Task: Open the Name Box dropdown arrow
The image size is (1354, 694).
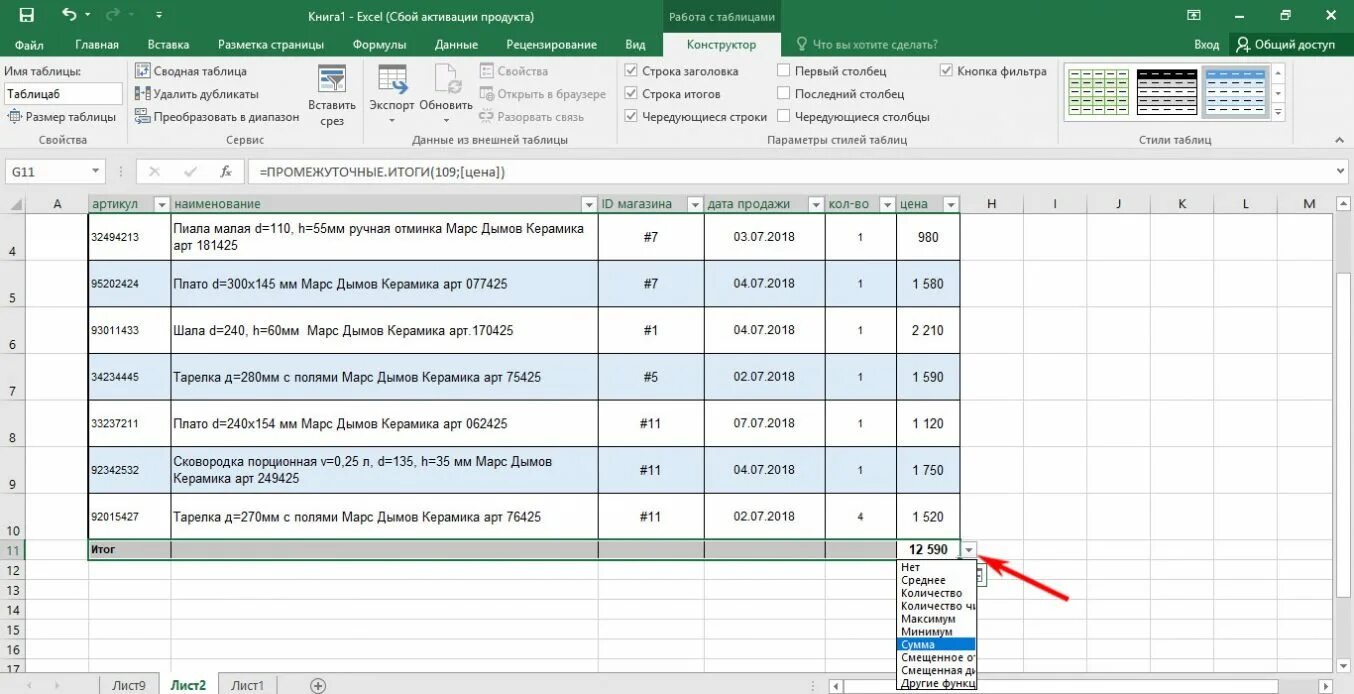Action: pos(95,172)
